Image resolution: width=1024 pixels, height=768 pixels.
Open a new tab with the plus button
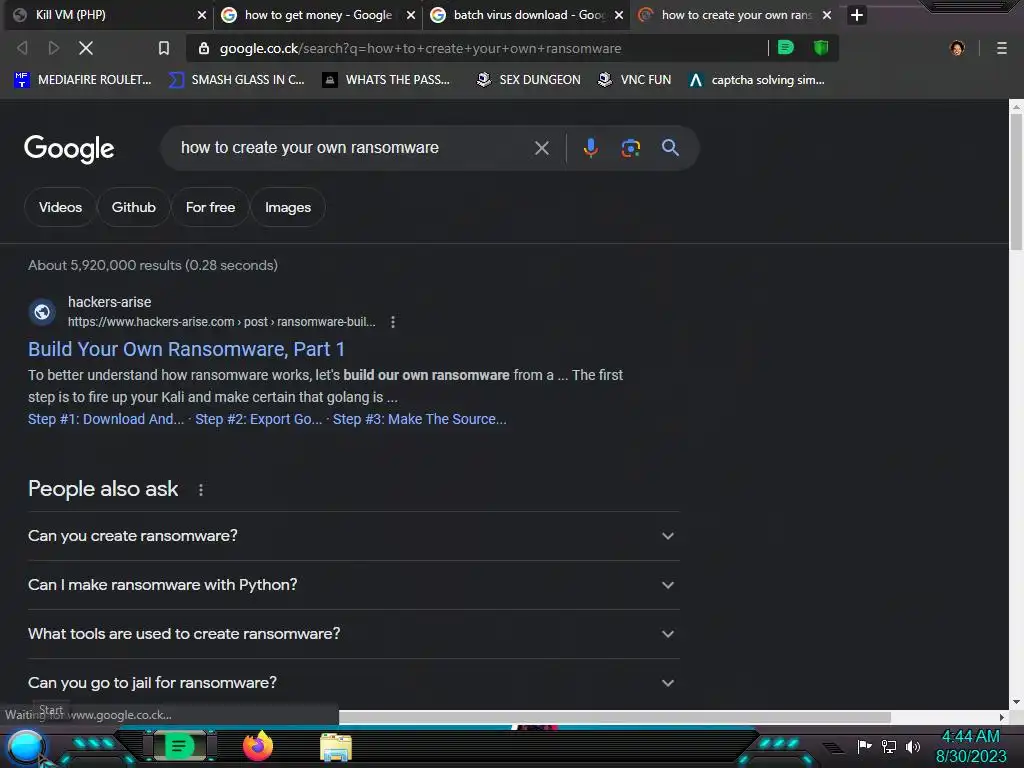pos(857,14)
